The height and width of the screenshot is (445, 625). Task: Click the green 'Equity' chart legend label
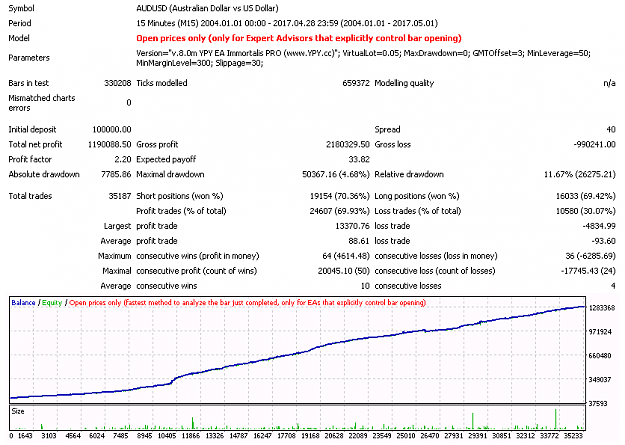coord(52,303)
